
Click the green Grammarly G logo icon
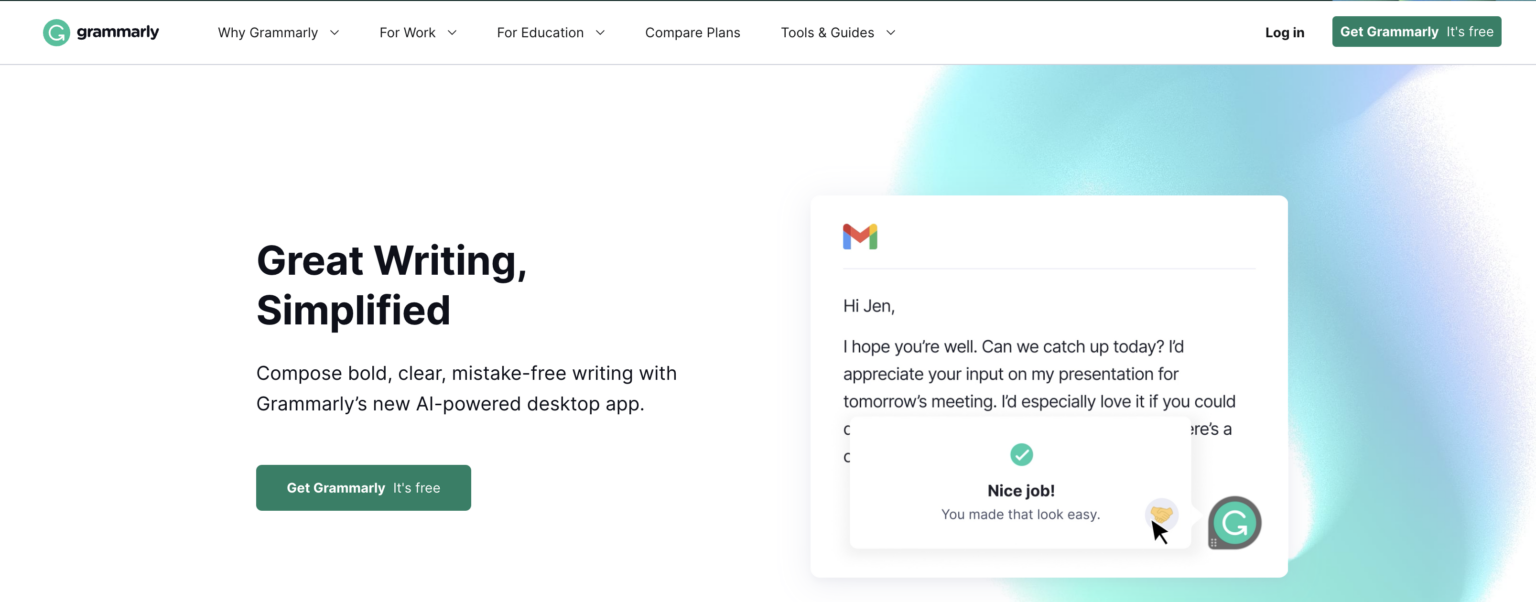56,32
